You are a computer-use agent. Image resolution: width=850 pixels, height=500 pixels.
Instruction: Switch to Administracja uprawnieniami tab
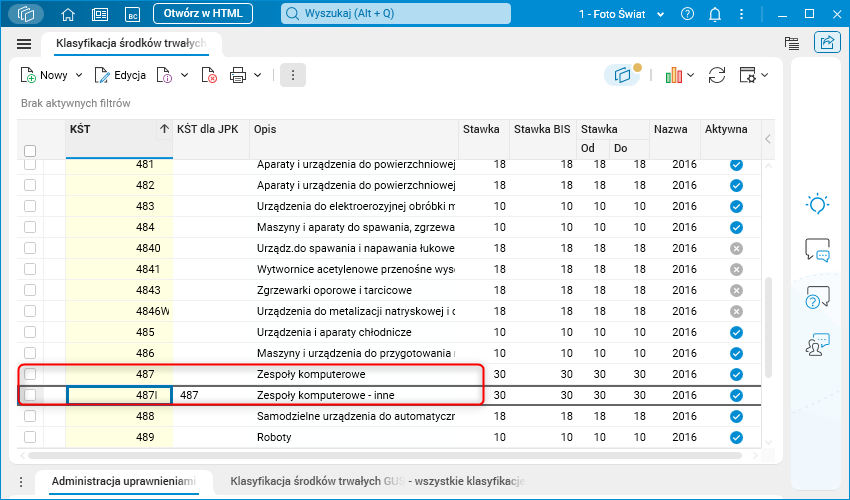124,482
